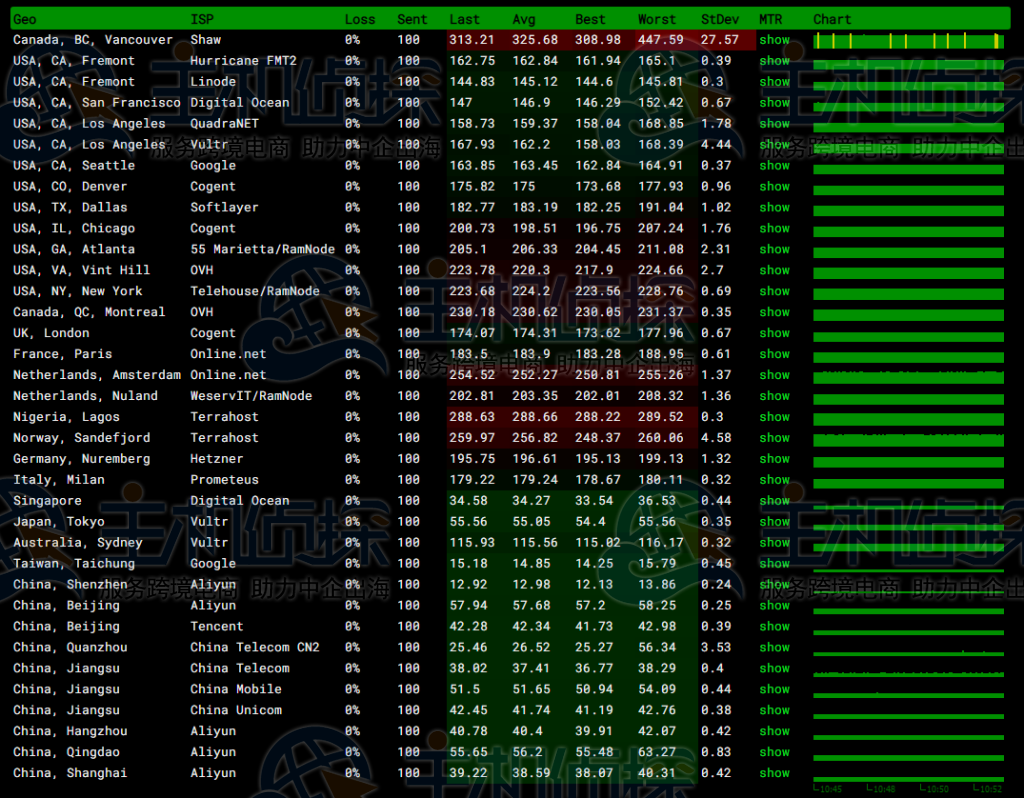Screen dimensions: 1024x798
Task: Sort by the Loss column header
Action: 360,20
